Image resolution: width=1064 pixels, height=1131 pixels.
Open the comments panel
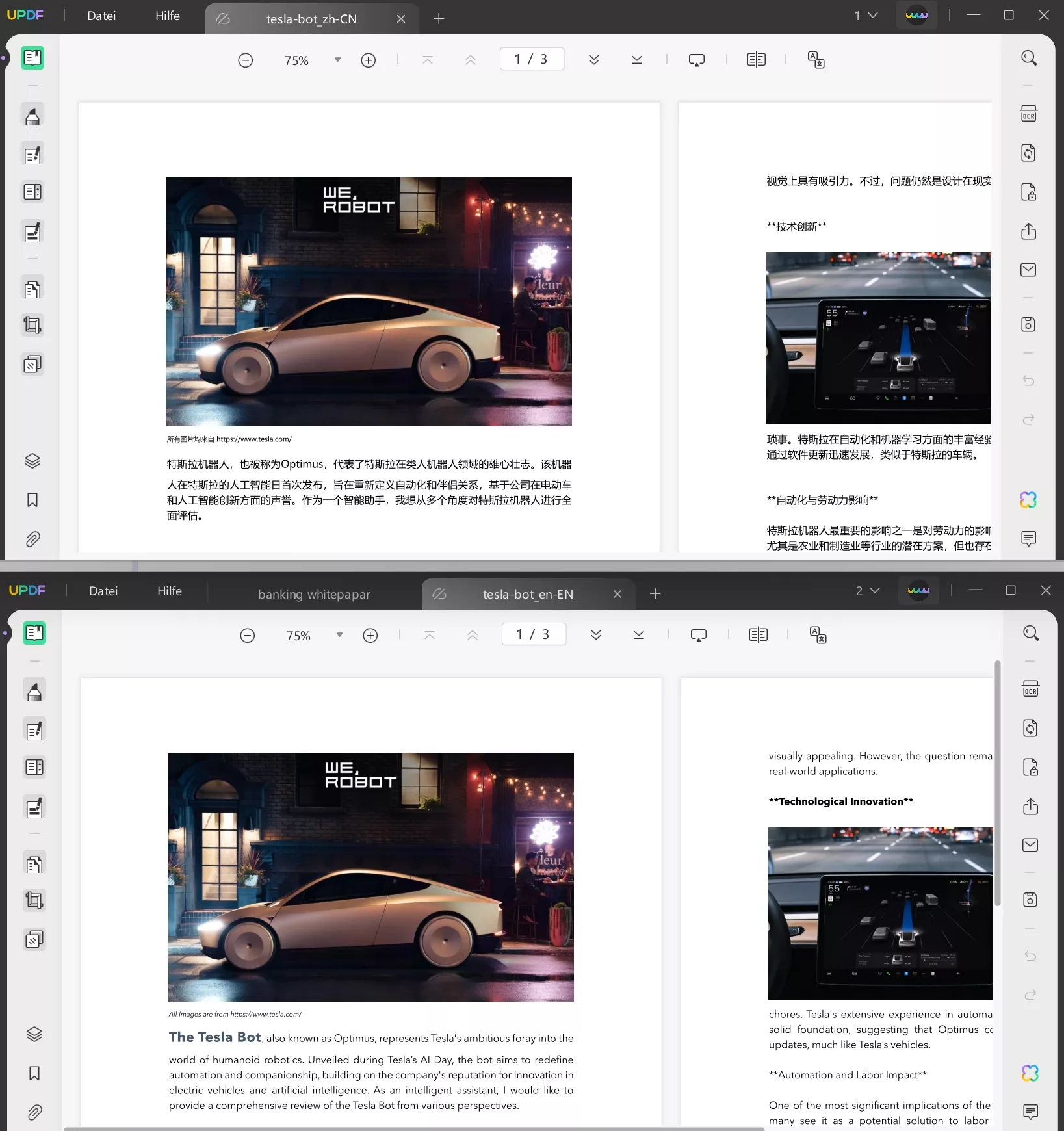click(x=1029, y=539)
